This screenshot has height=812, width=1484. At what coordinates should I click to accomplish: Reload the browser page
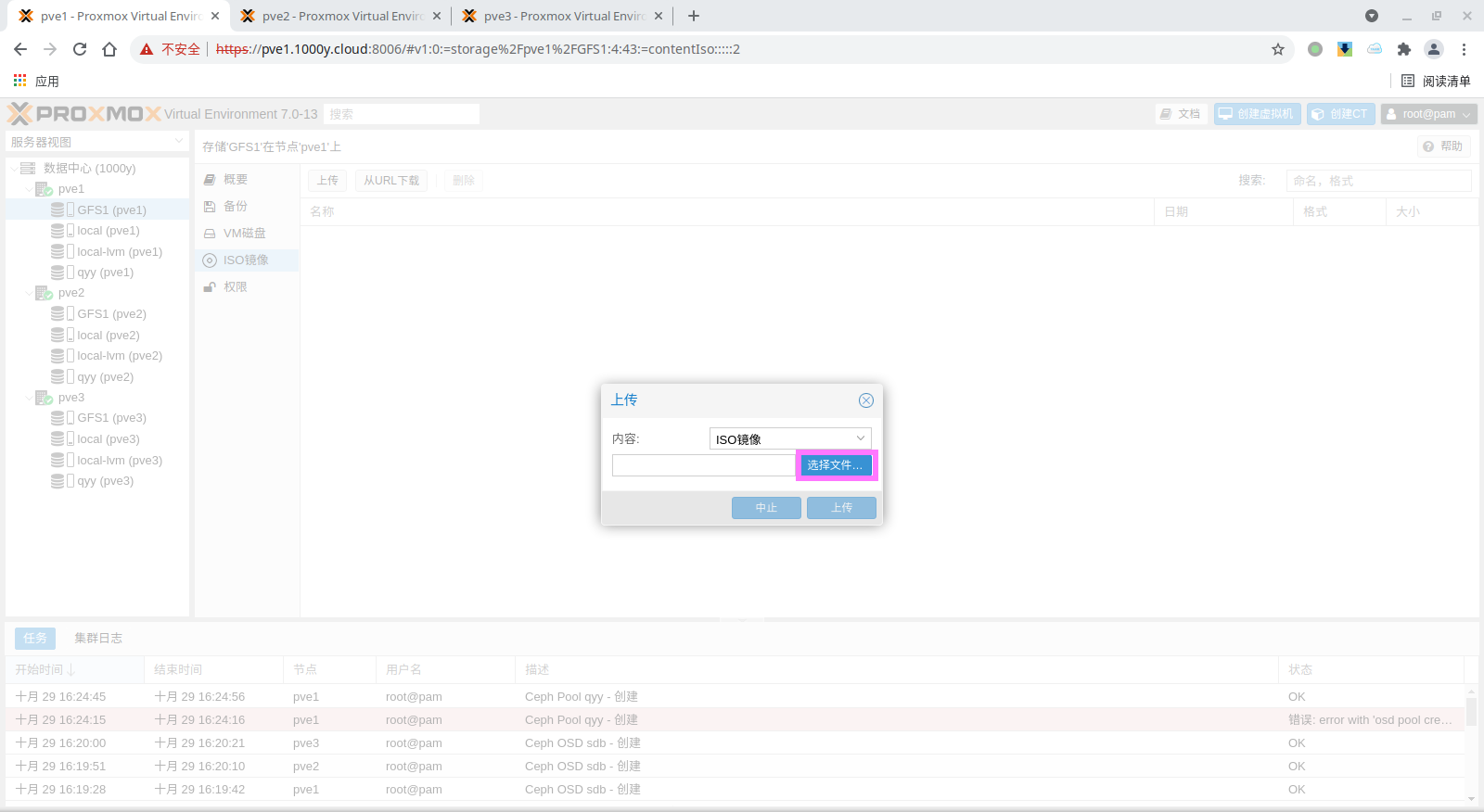pyautogui.click(x=80, y=49)
